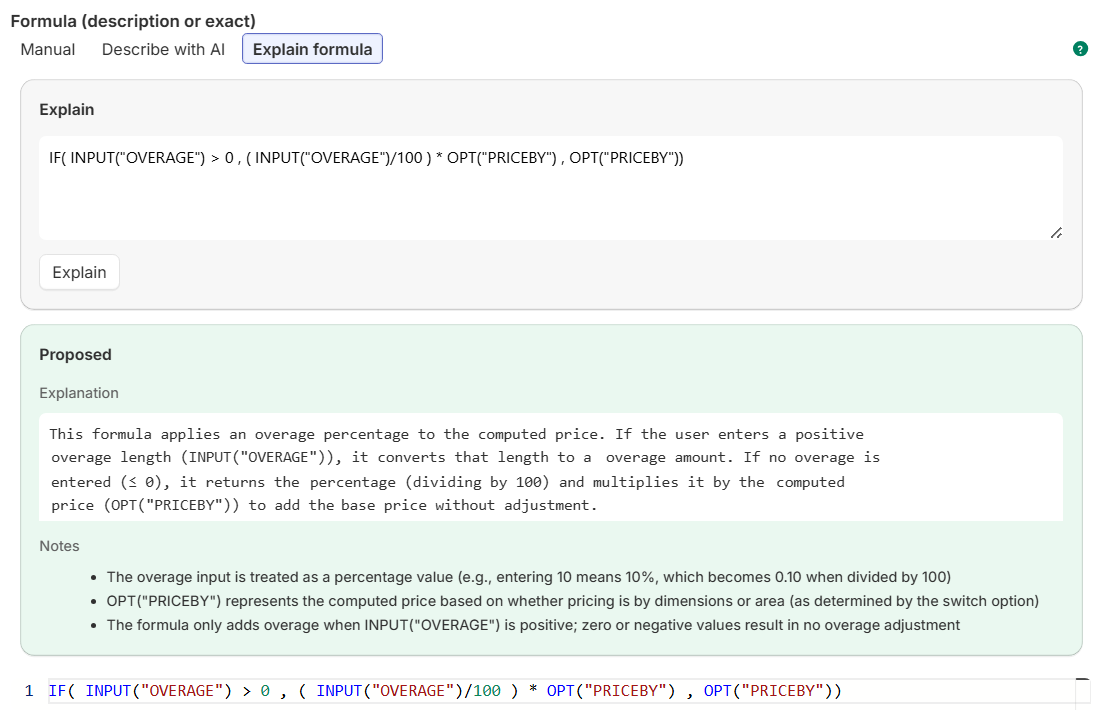Viewport: 1100px width, 714px height.
Task: Click the 'Formula (description or exact)' label
Action: [x=133, y=21]
